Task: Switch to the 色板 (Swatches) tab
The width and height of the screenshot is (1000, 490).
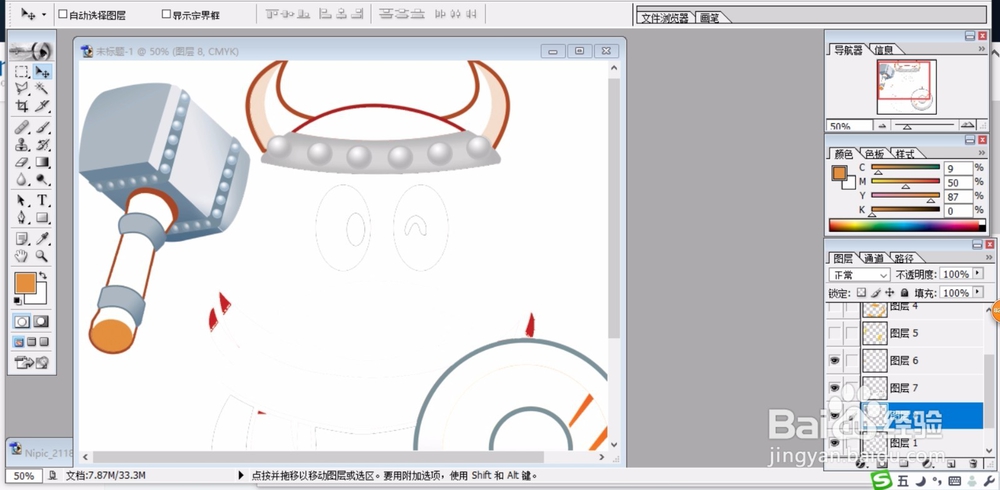Action: [x=874, y=154]
